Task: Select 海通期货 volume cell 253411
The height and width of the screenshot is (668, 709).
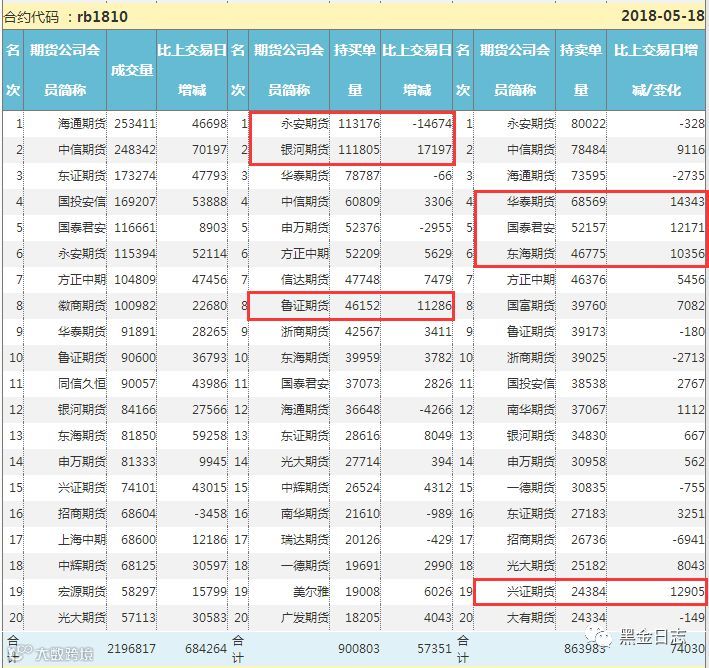Action: coord(135,123)
